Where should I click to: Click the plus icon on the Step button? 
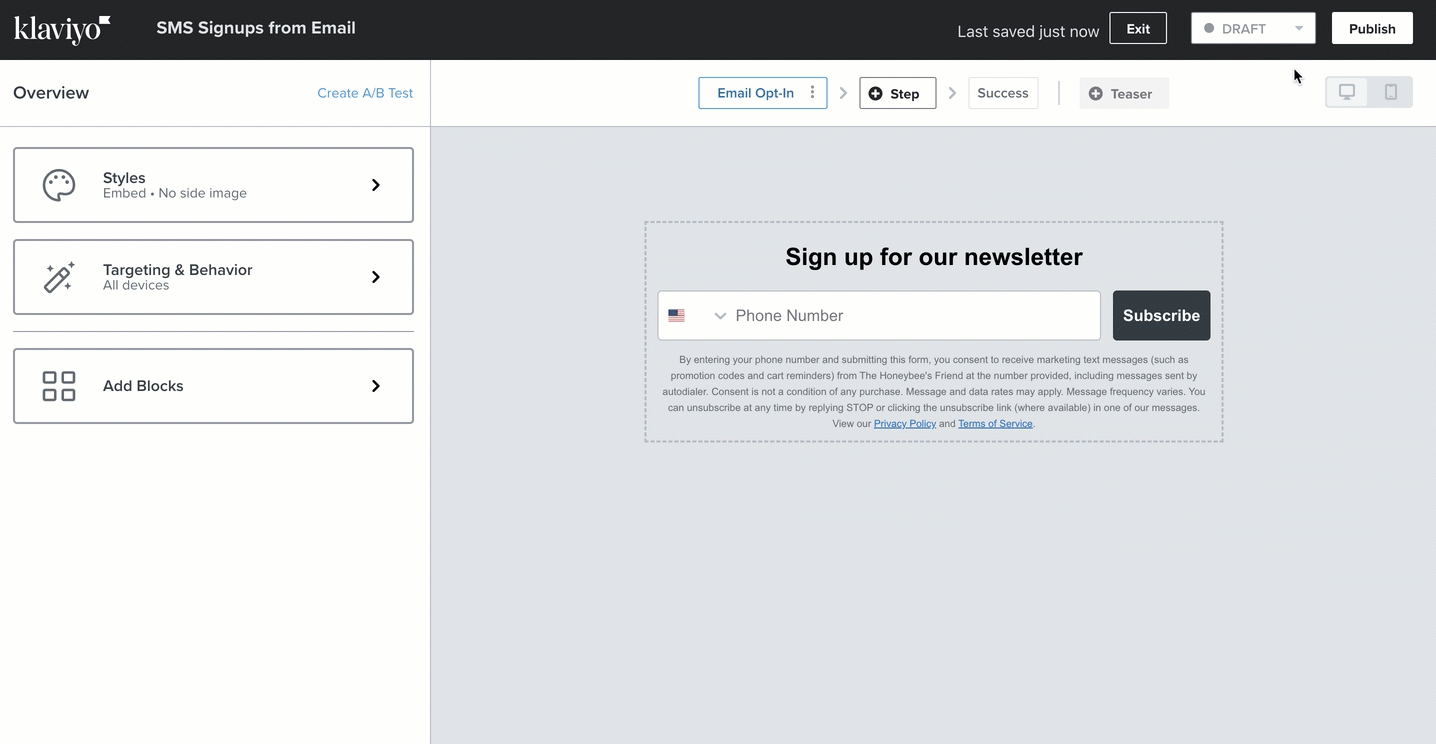click(x=876, y=93)
